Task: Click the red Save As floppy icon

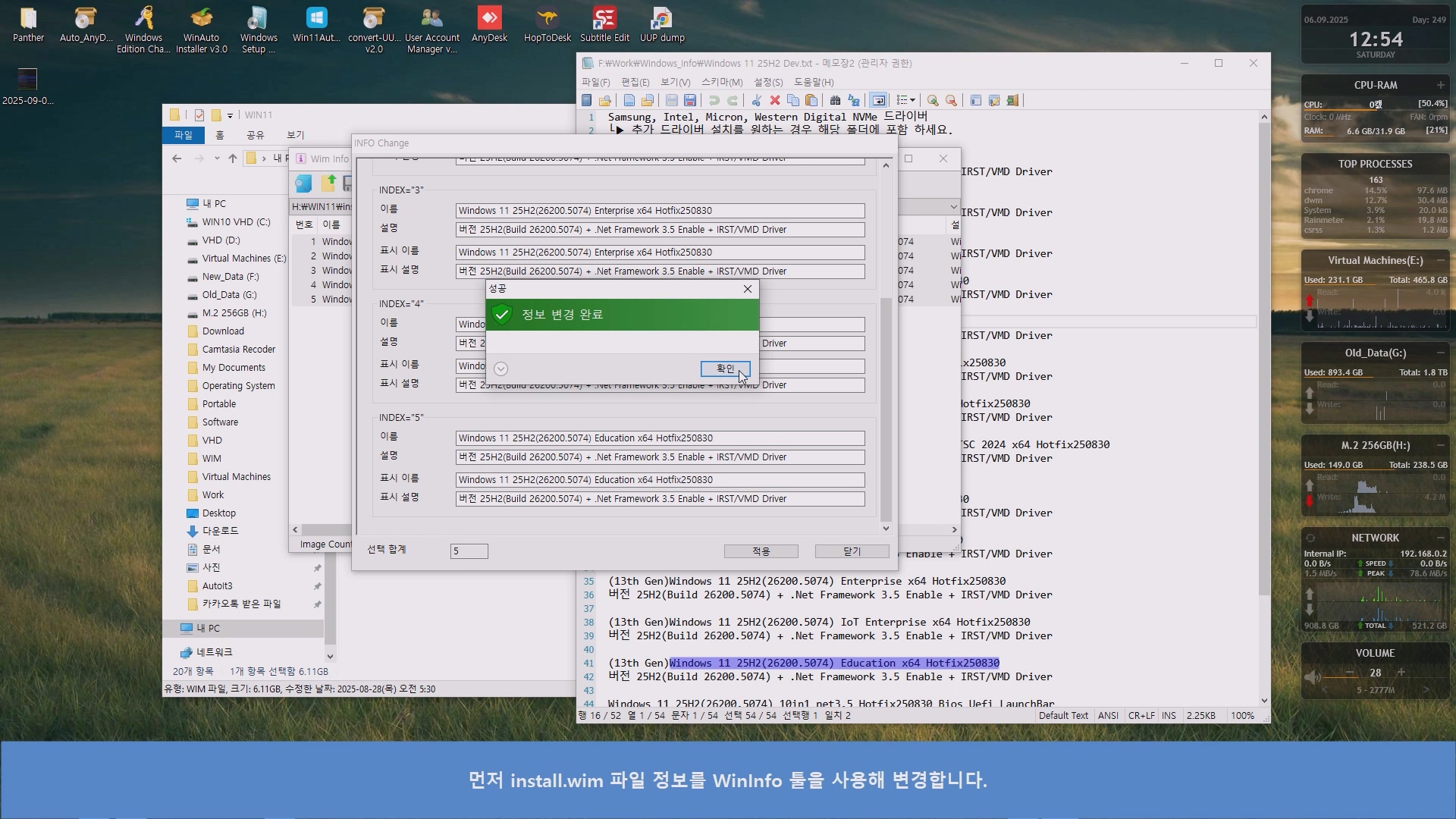Action: [x=690, y=100]
